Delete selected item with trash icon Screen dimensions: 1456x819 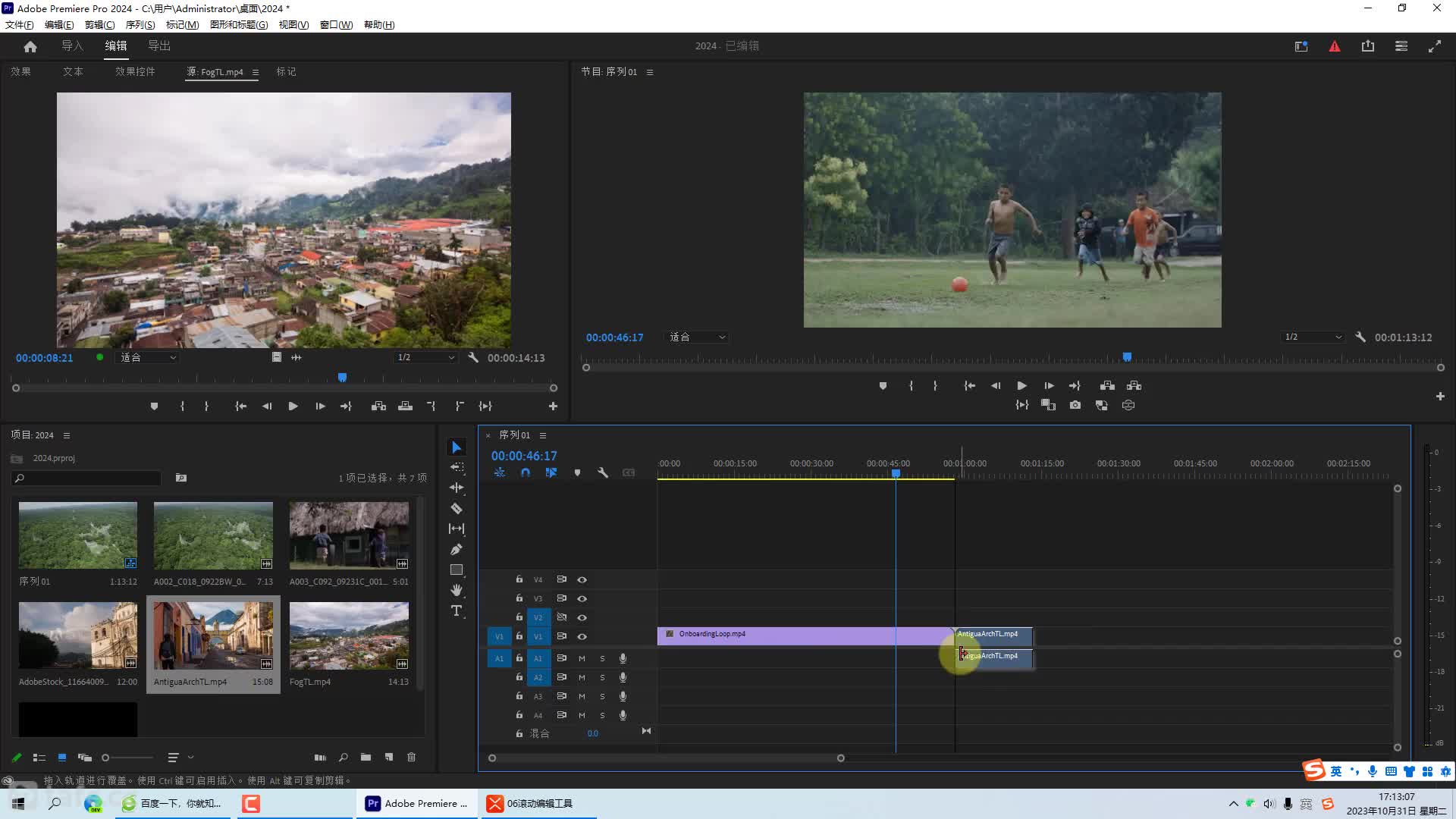[x=412, y=757]
